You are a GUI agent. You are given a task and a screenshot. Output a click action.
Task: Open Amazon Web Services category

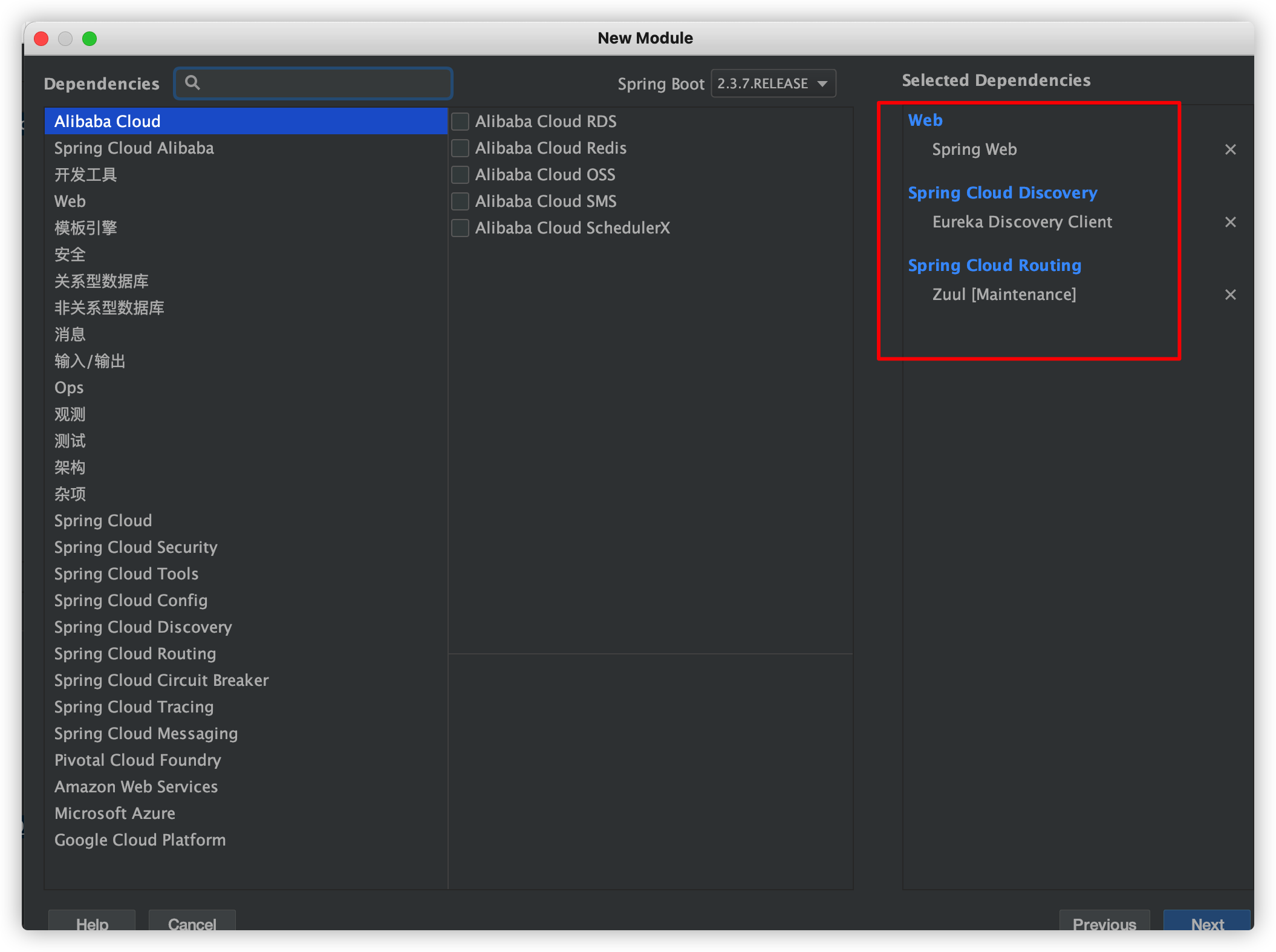pyautogui.click(x=246, y=787)
